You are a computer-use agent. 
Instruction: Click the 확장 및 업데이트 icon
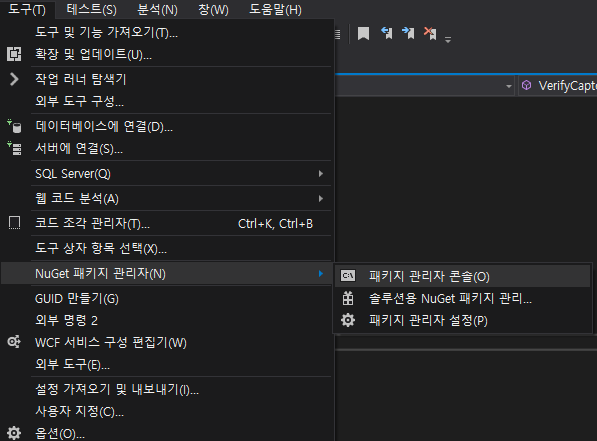coord(14,54)
